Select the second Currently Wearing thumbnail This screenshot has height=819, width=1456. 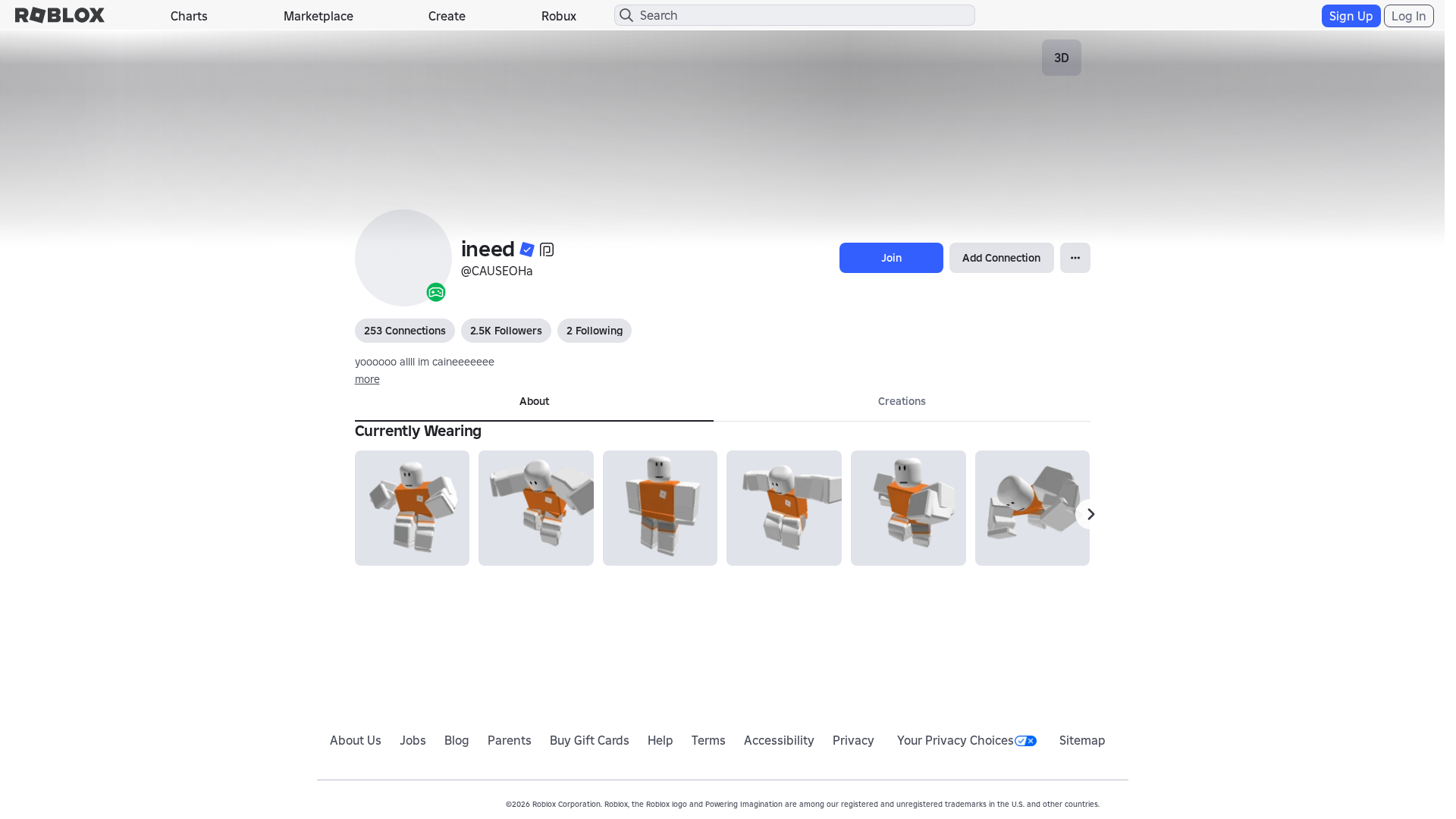coord(536,508)
